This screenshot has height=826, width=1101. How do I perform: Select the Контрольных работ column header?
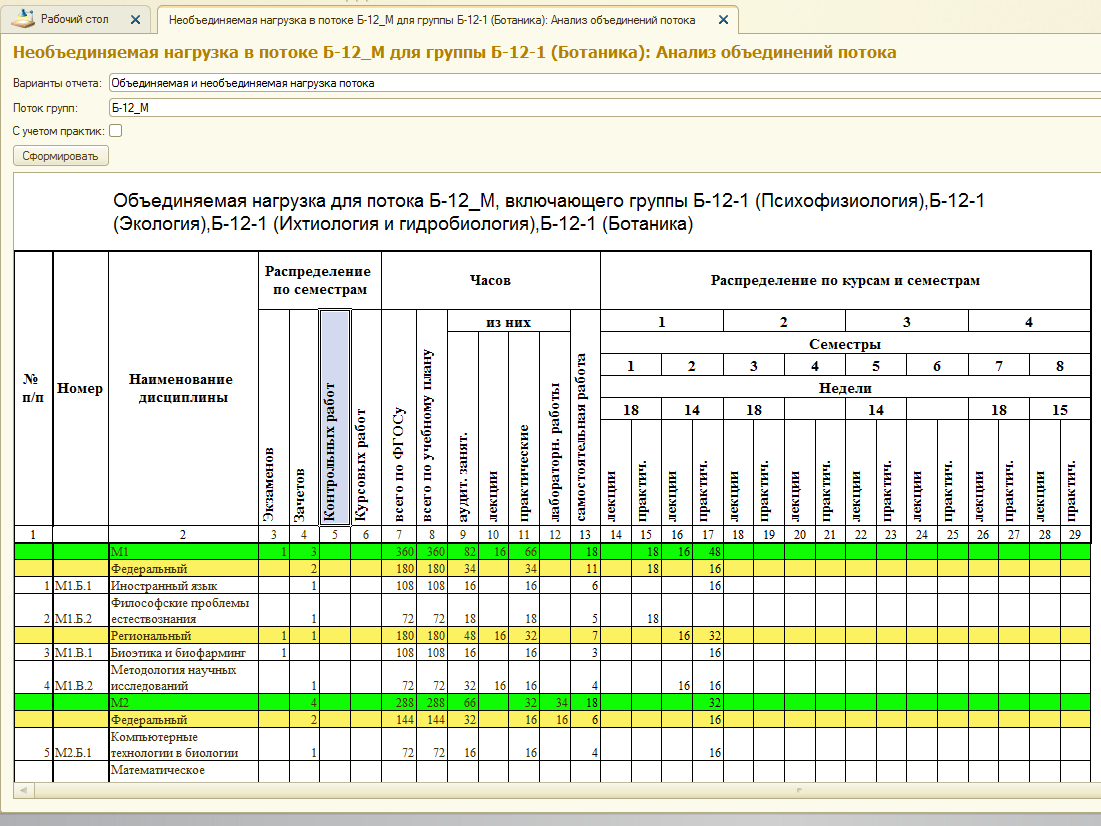coord(335,417)
